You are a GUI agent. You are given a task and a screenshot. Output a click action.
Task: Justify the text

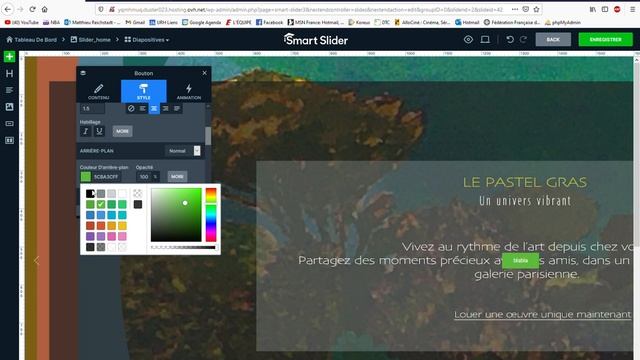click(177, 109)
